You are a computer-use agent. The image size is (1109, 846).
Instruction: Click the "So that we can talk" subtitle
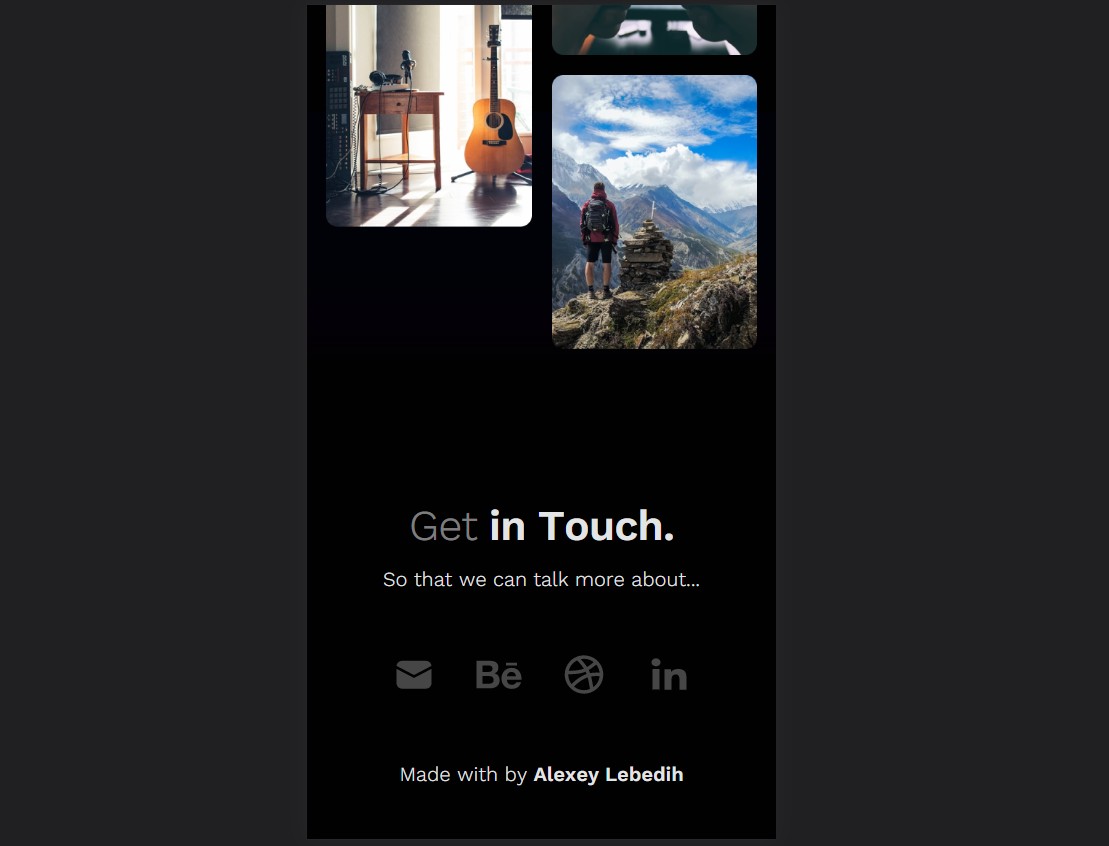pyautogui.click(x=541, y=579)
